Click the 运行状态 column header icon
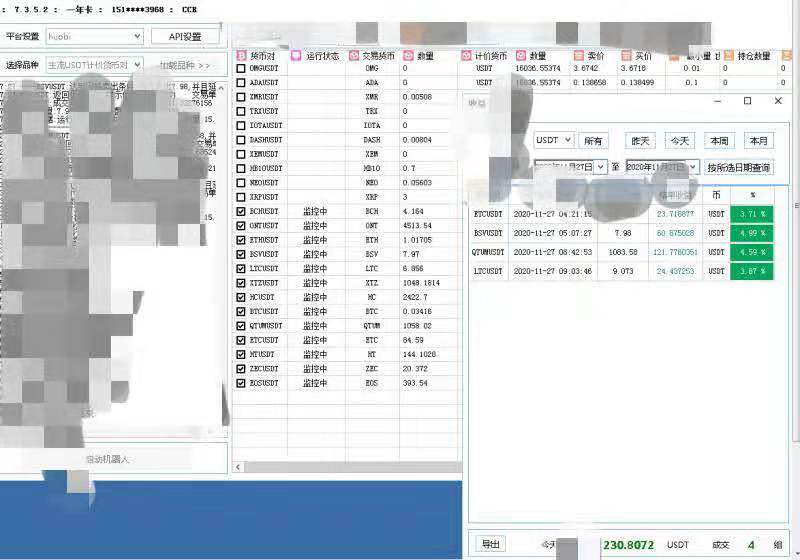The image size is (800, 560). pyautogui.click(x=296, y=56)
